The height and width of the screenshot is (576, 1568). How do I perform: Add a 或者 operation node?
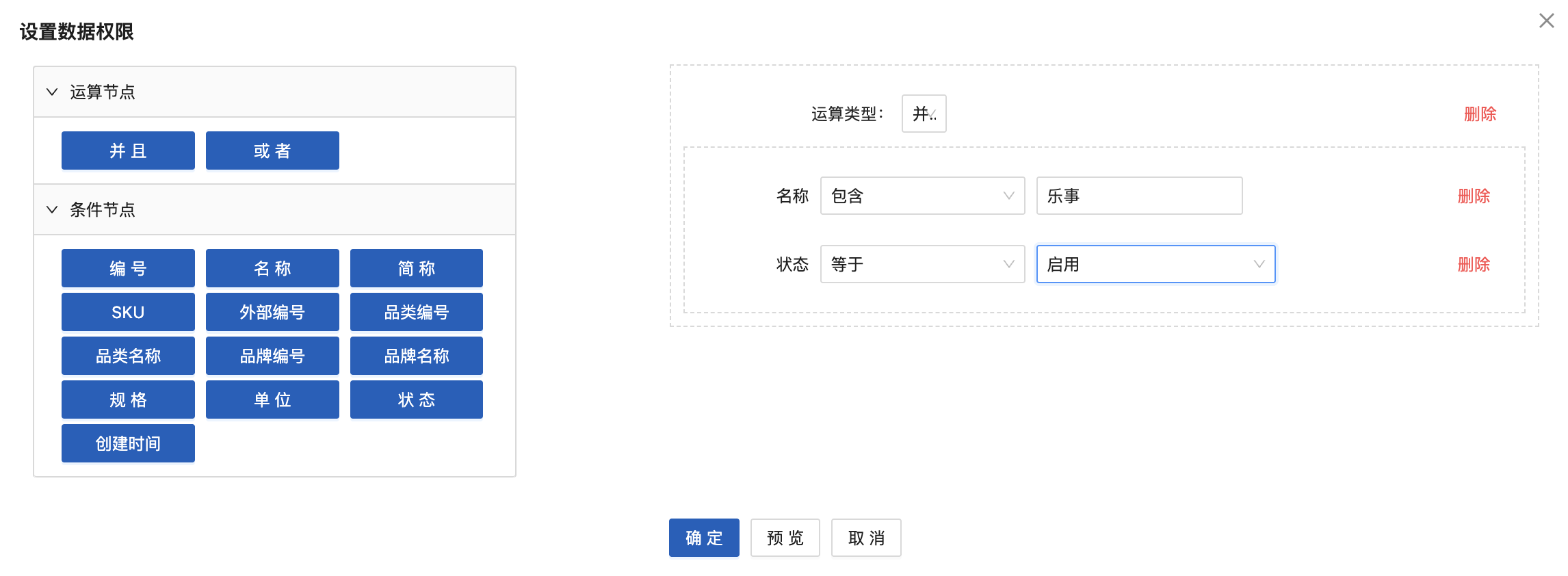272,150
